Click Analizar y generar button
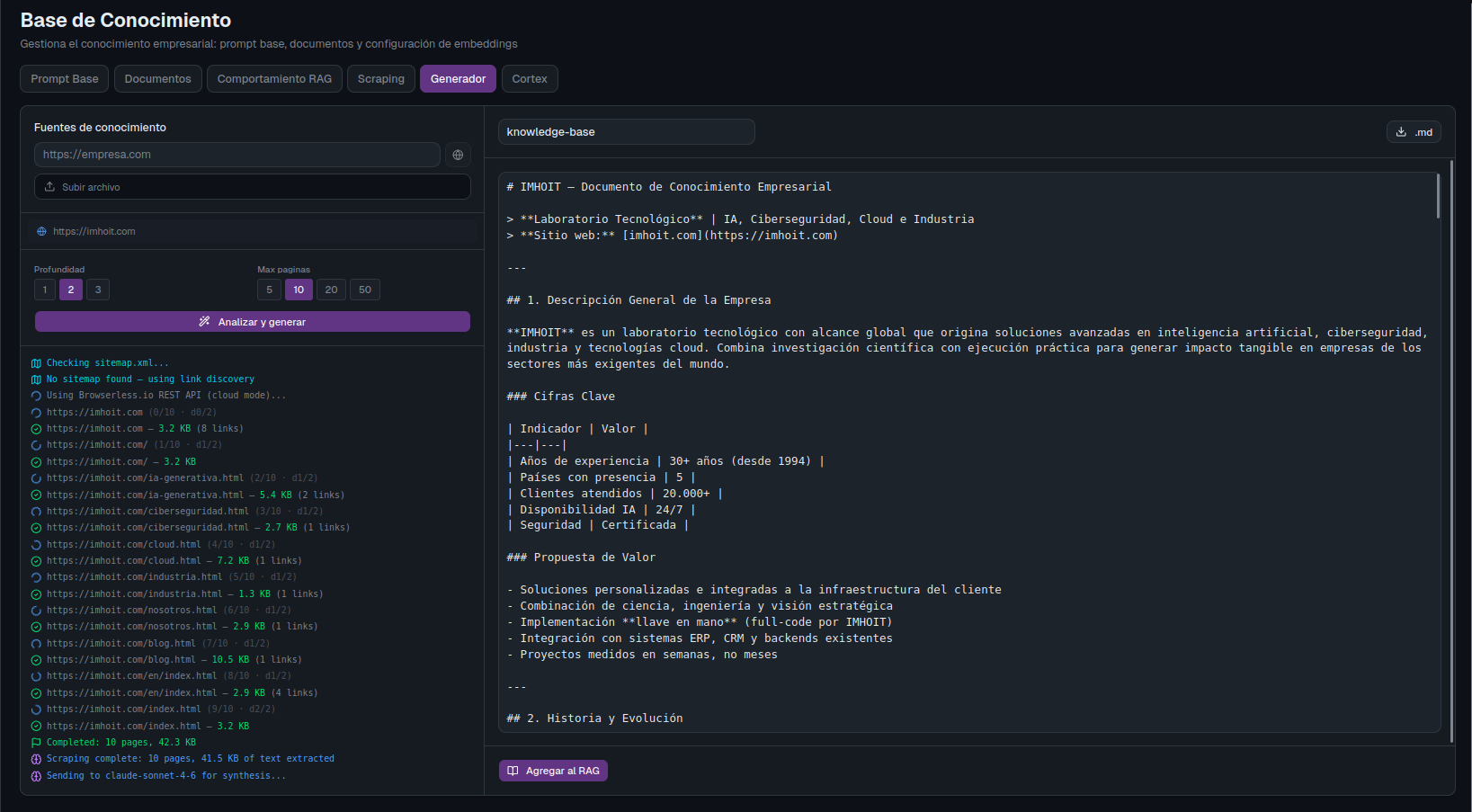This screenshot has height=812, width=1472. pyautogui.click(x=253, y=322)
